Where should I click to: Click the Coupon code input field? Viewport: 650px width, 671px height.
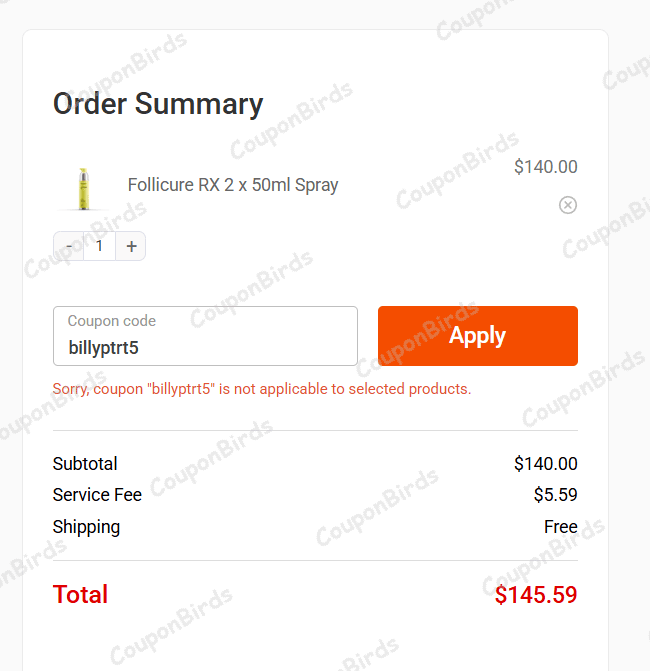click(x=205, y=347)
